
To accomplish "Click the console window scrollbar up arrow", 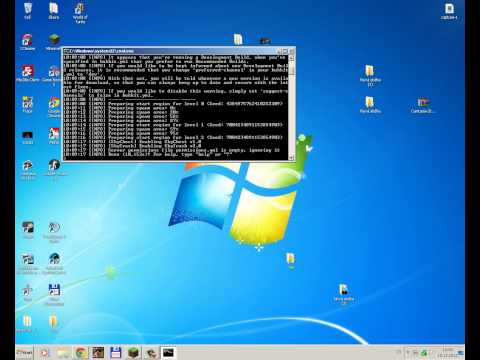I will tap(291, 58).
